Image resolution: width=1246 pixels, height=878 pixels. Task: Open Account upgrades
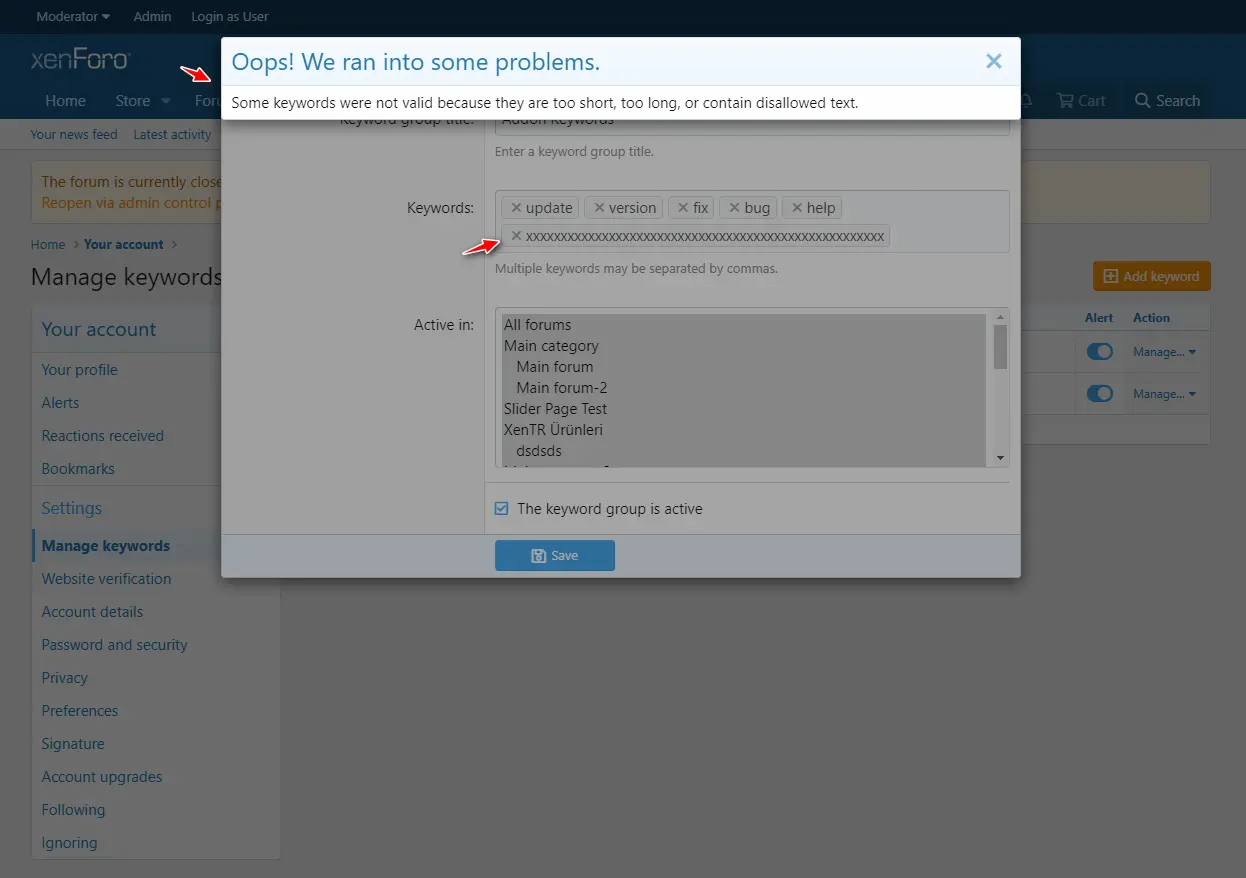(102, 777)
